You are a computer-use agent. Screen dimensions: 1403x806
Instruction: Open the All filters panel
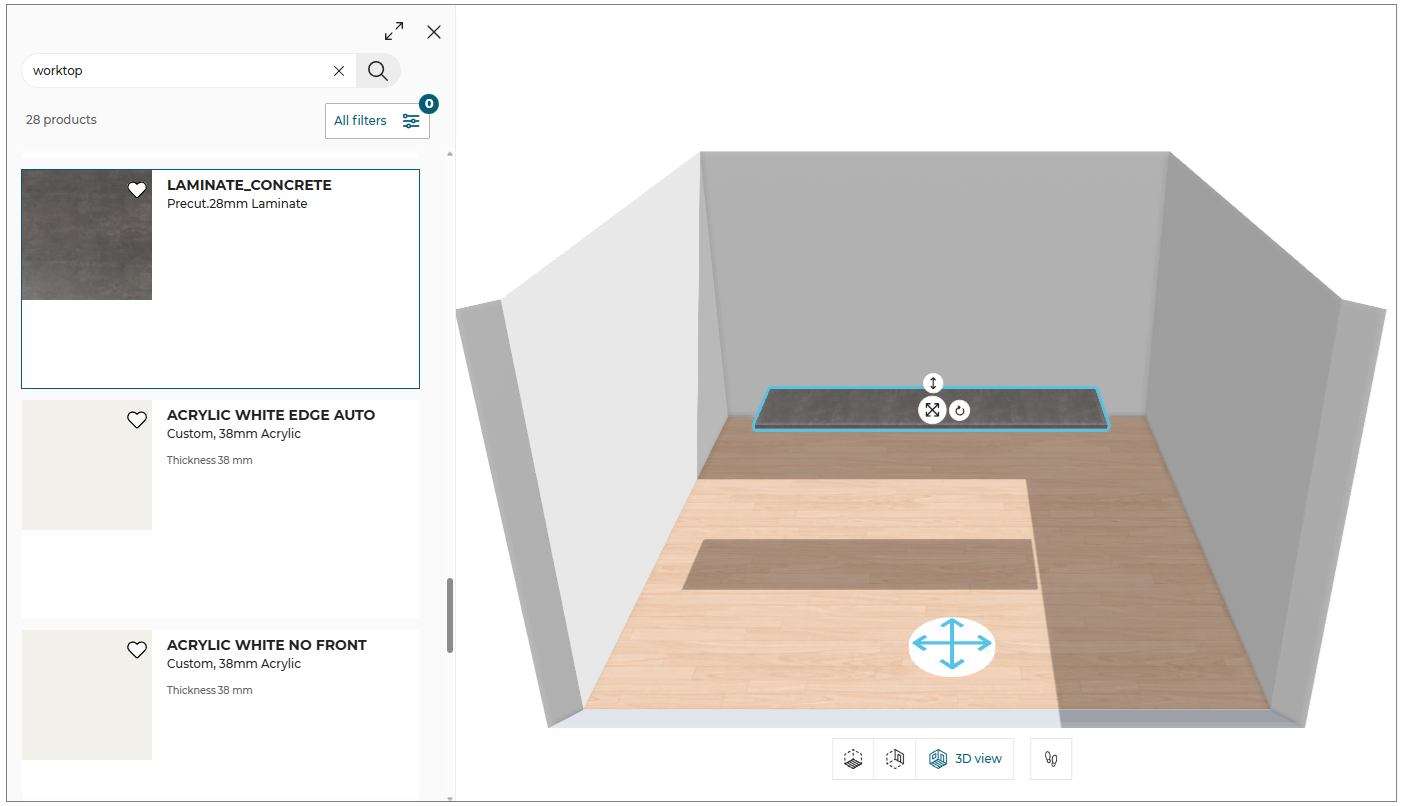[x=377, y=121]
